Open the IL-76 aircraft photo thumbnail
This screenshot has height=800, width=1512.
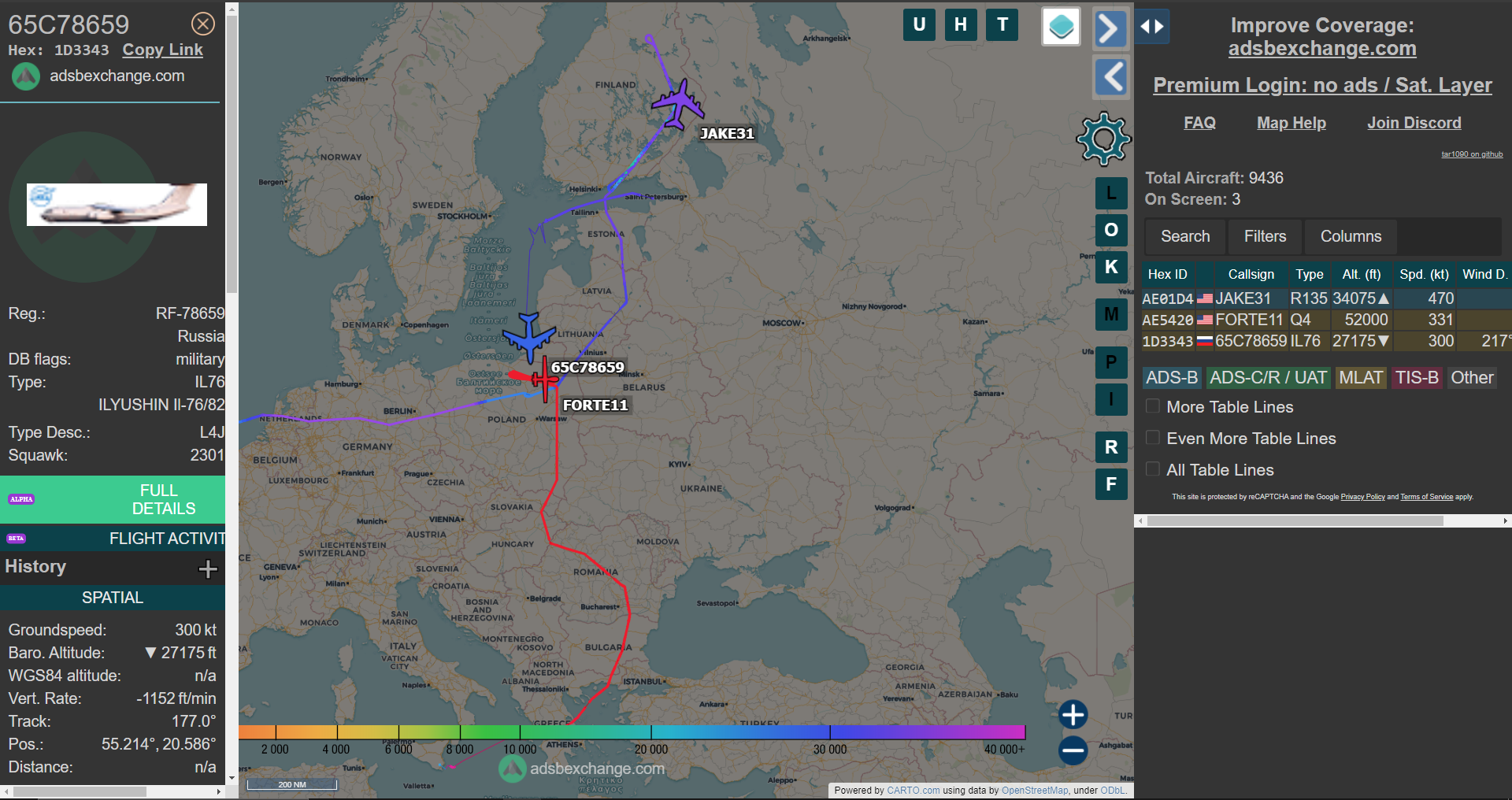pyautogui.click(x=117, y=205)
